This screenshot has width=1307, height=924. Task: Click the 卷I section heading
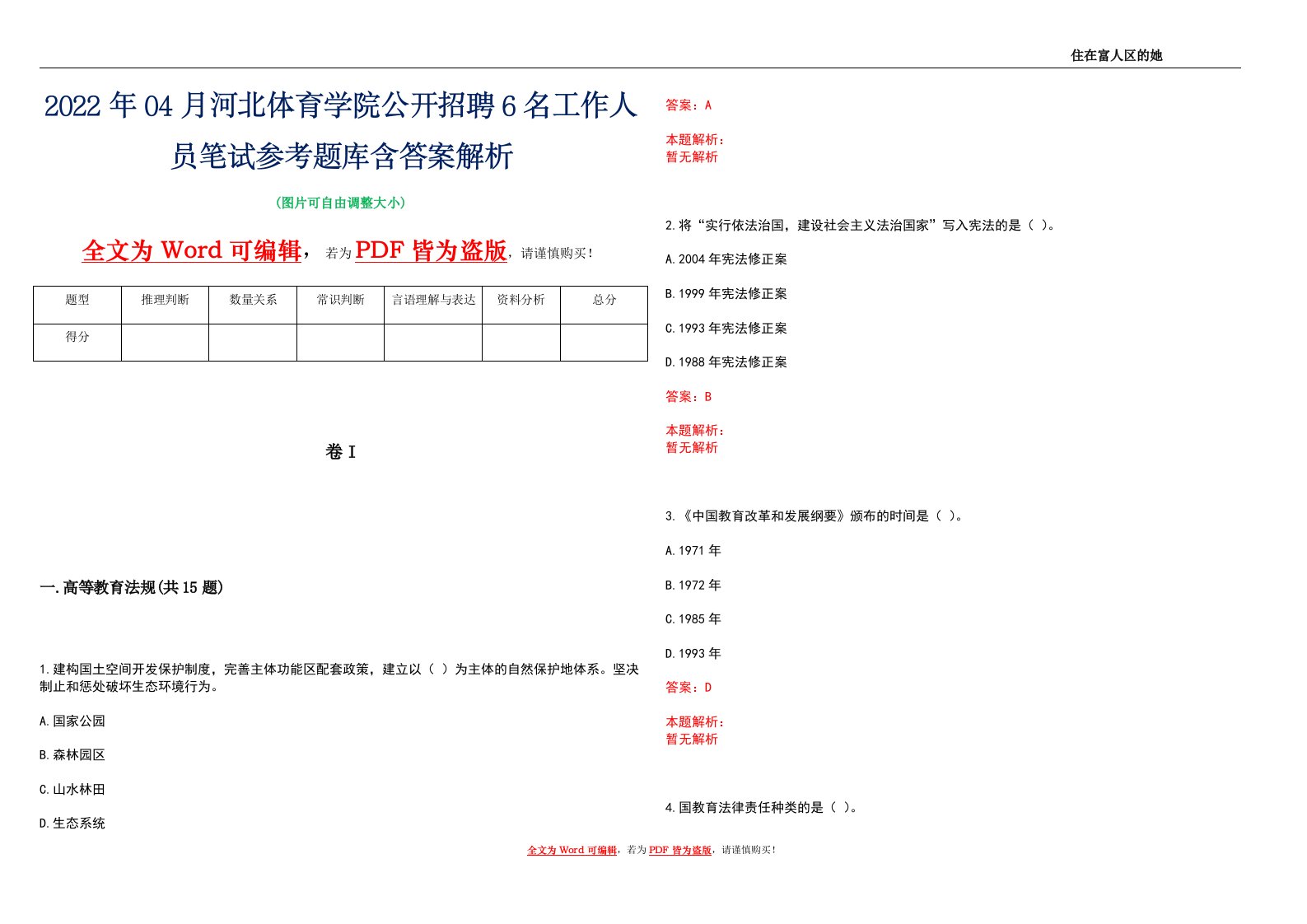[x=341, y=451]
